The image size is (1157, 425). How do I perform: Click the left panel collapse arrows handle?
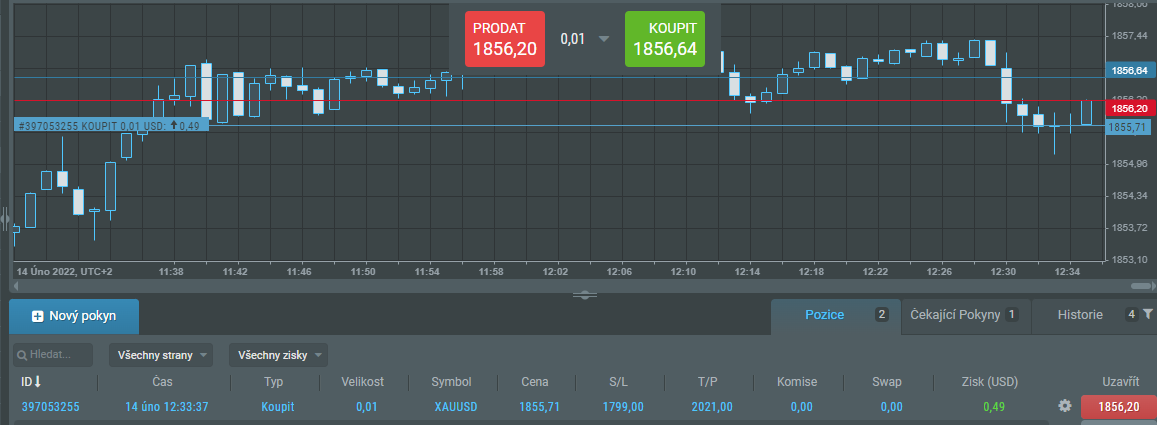5,217
